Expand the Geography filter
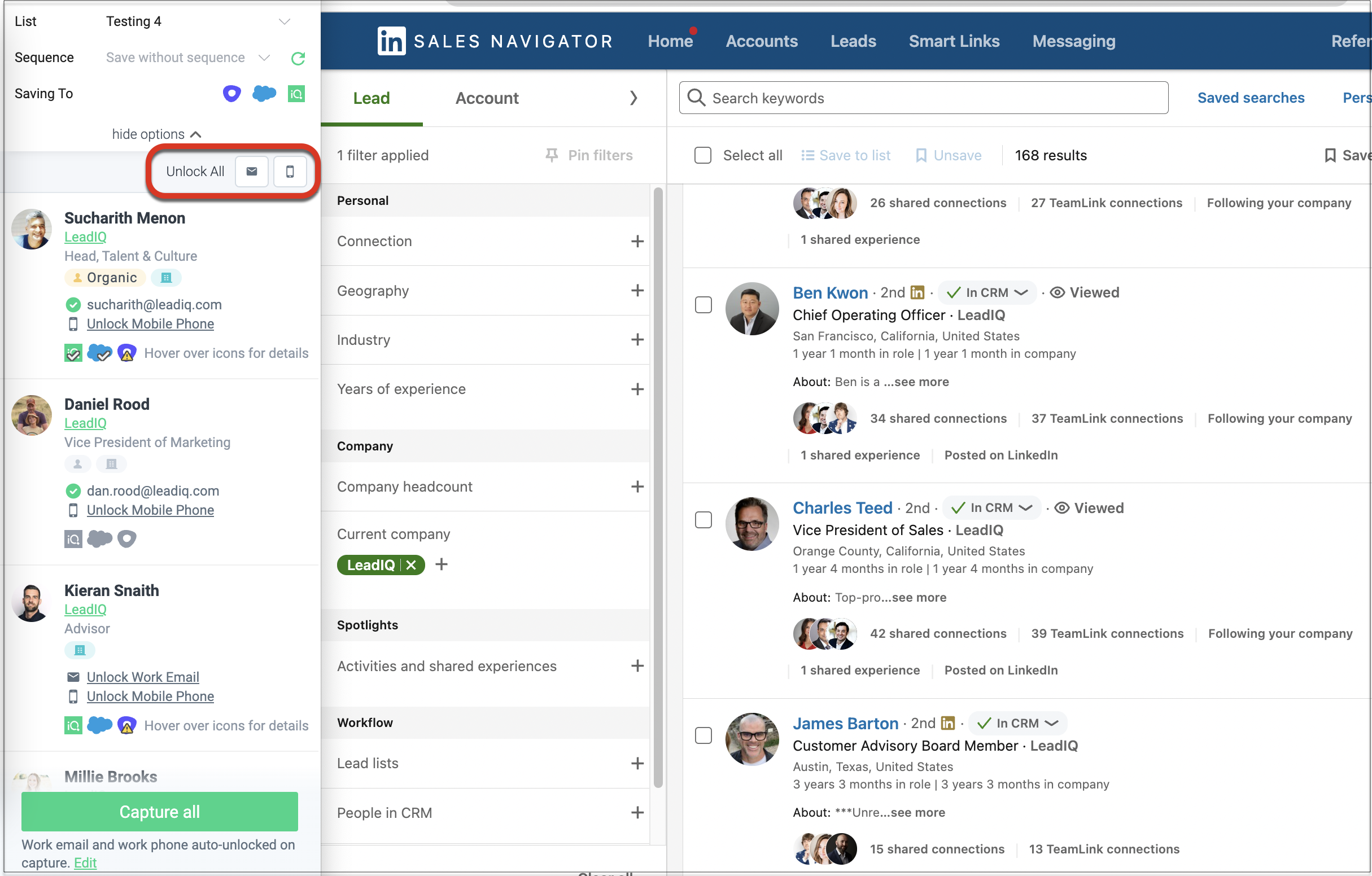This screenshot has height=876, width=1372. click(x=637, y=291)
